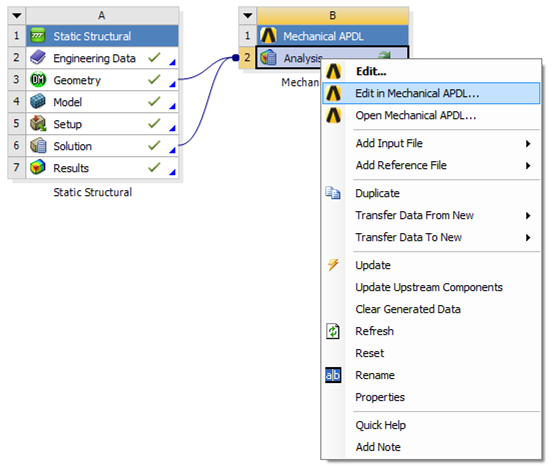Click the icon beside Open Mechanical APDL
Image resolution: width=556 pixels, height=473 pixels.
click(x=333, y=116)
